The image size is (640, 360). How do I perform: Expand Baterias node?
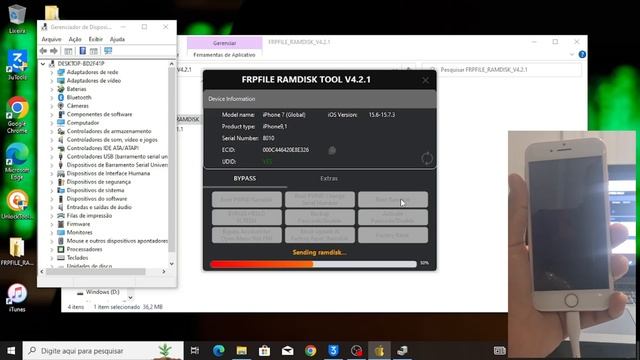(x=52, y=89)
